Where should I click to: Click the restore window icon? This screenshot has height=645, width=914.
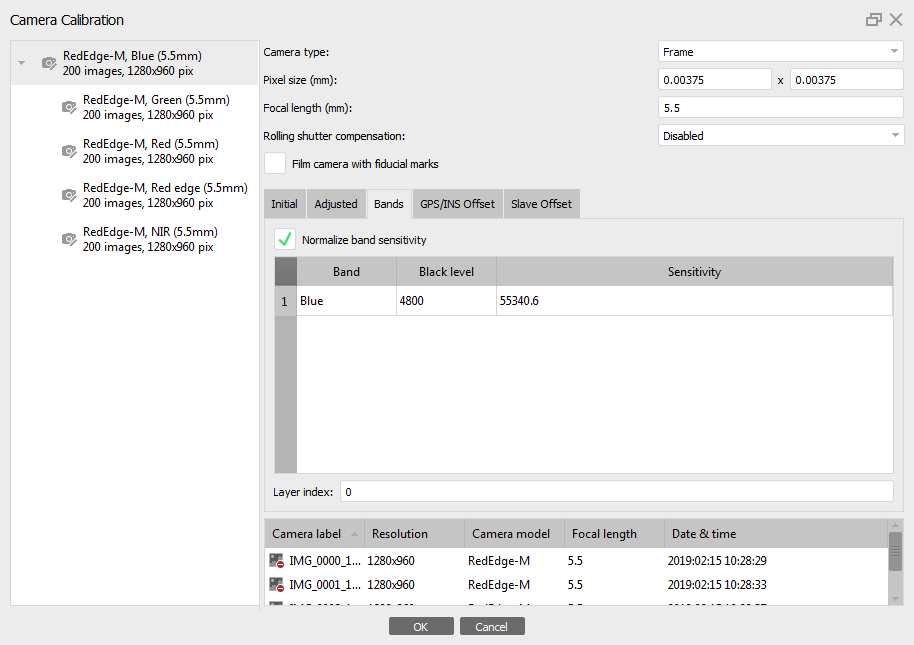point(873,20)
